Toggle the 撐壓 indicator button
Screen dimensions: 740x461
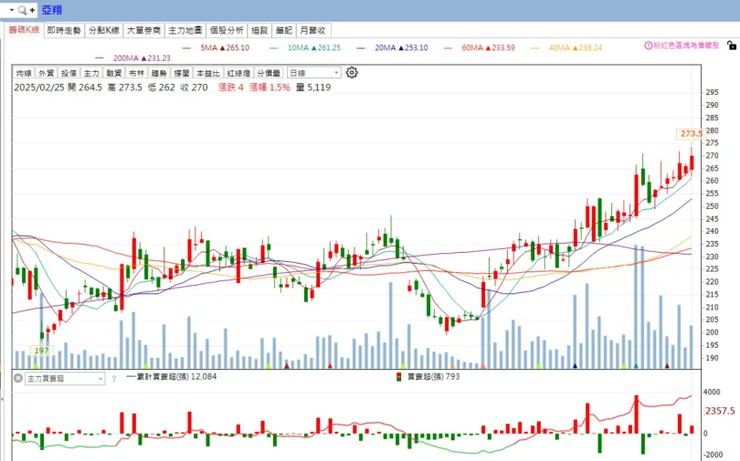(182, 73)
